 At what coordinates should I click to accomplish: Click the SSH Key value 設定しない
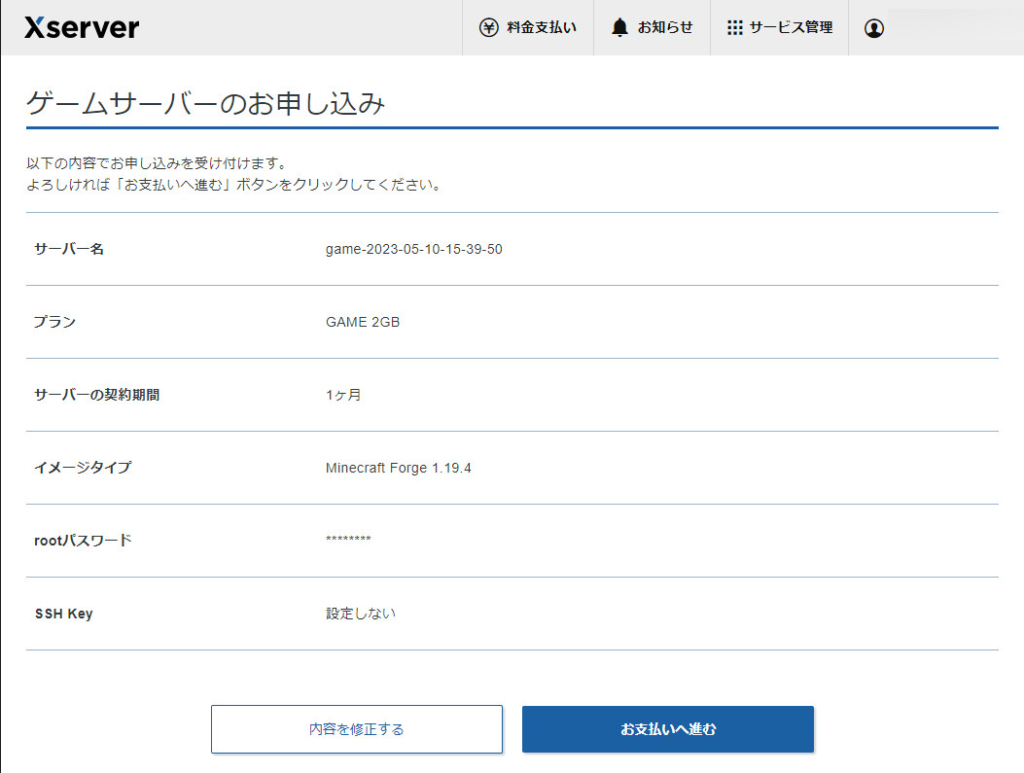click(362, 613)
